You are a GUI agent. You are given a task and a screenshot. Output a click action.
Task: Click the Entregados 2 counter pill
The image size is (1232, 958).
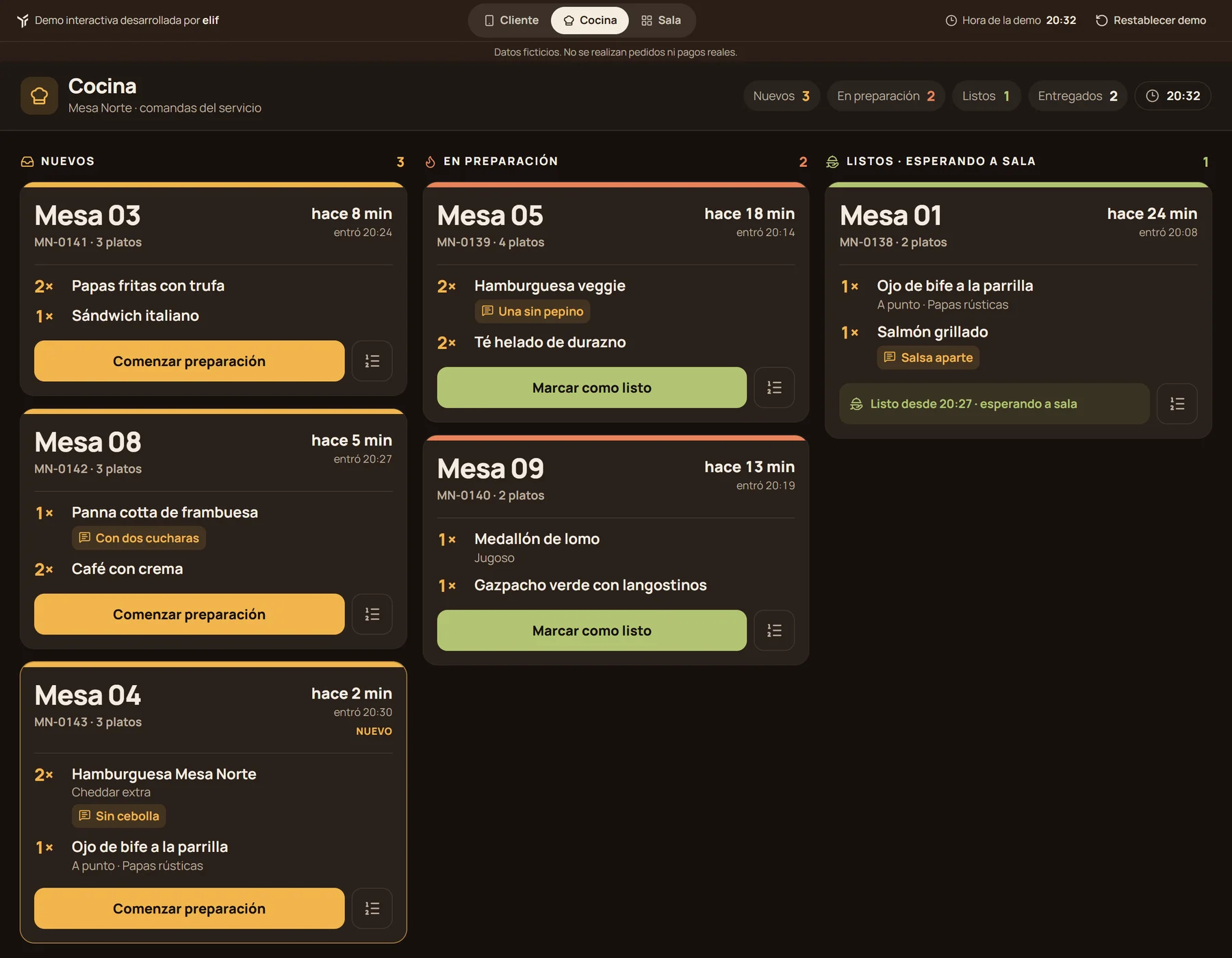[1078, 96]
